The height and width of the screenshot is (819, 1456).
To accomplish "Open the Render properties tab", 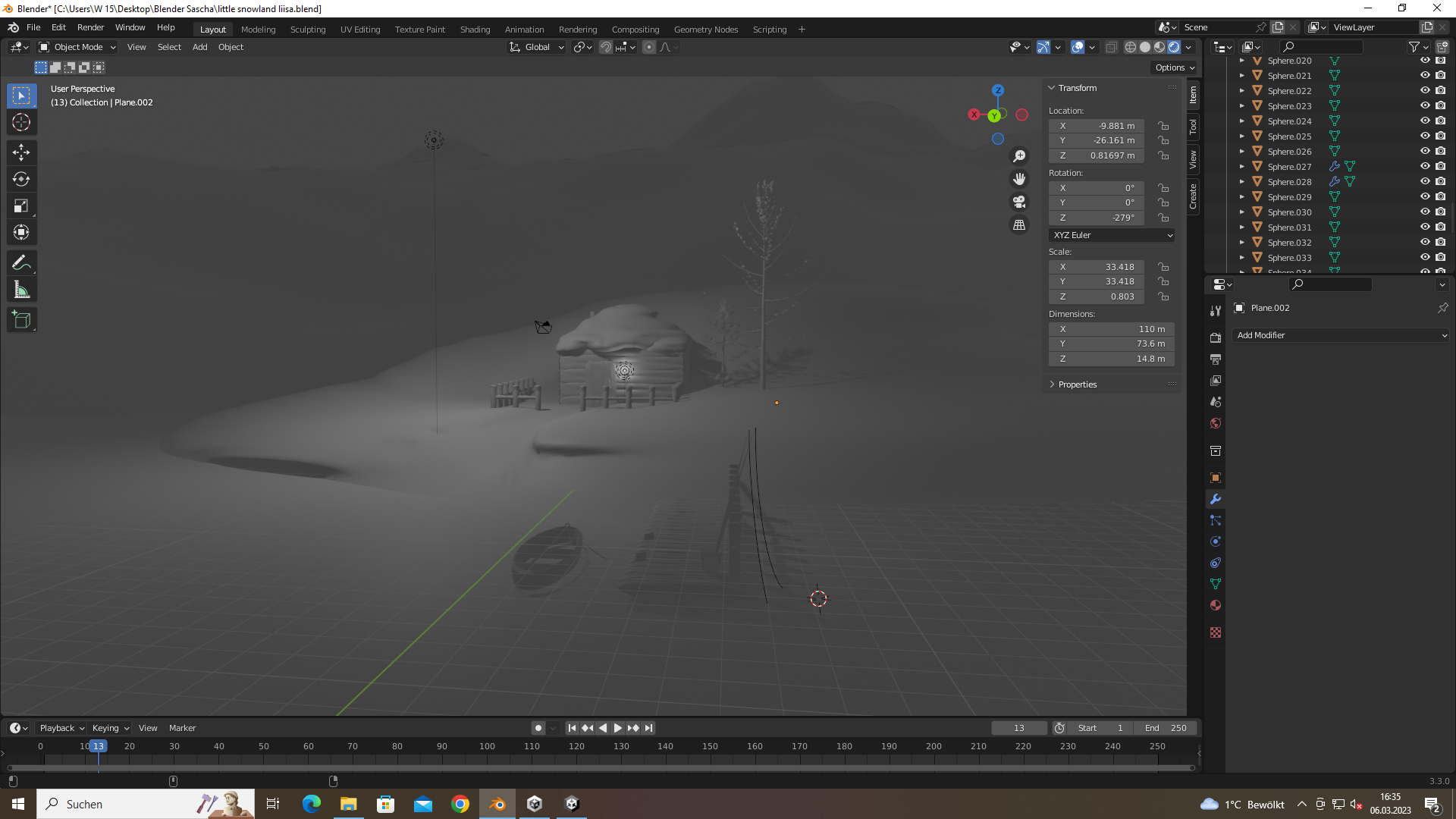I will (1216, 337).
